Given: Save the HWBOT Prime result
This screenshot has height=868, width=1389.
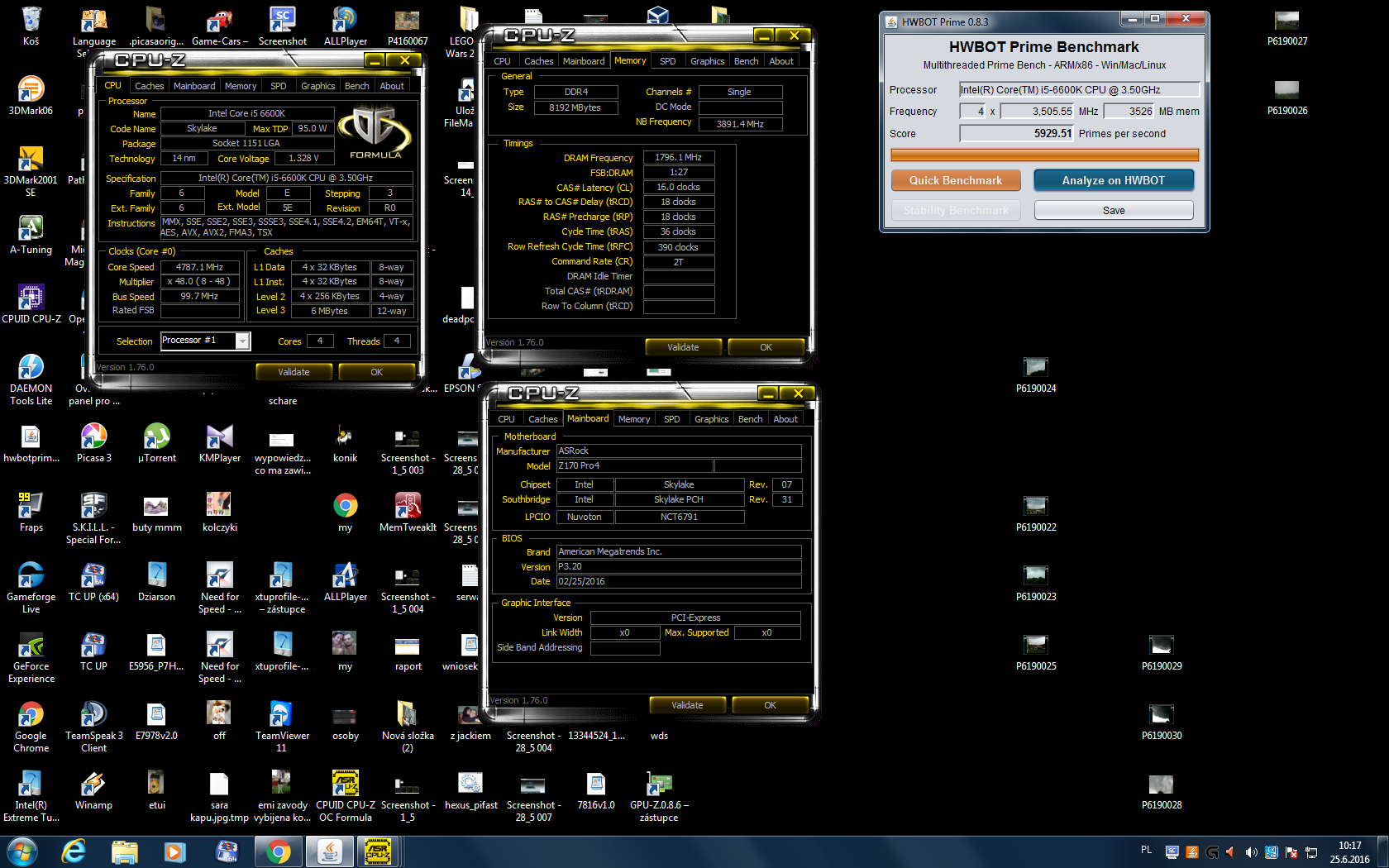Looking at the screenshot, I should [1114, 210].
